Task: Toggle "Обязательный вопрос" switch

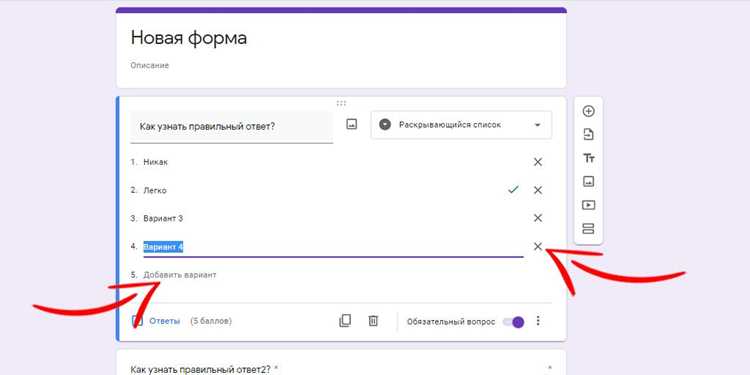Action: point(514,322)
